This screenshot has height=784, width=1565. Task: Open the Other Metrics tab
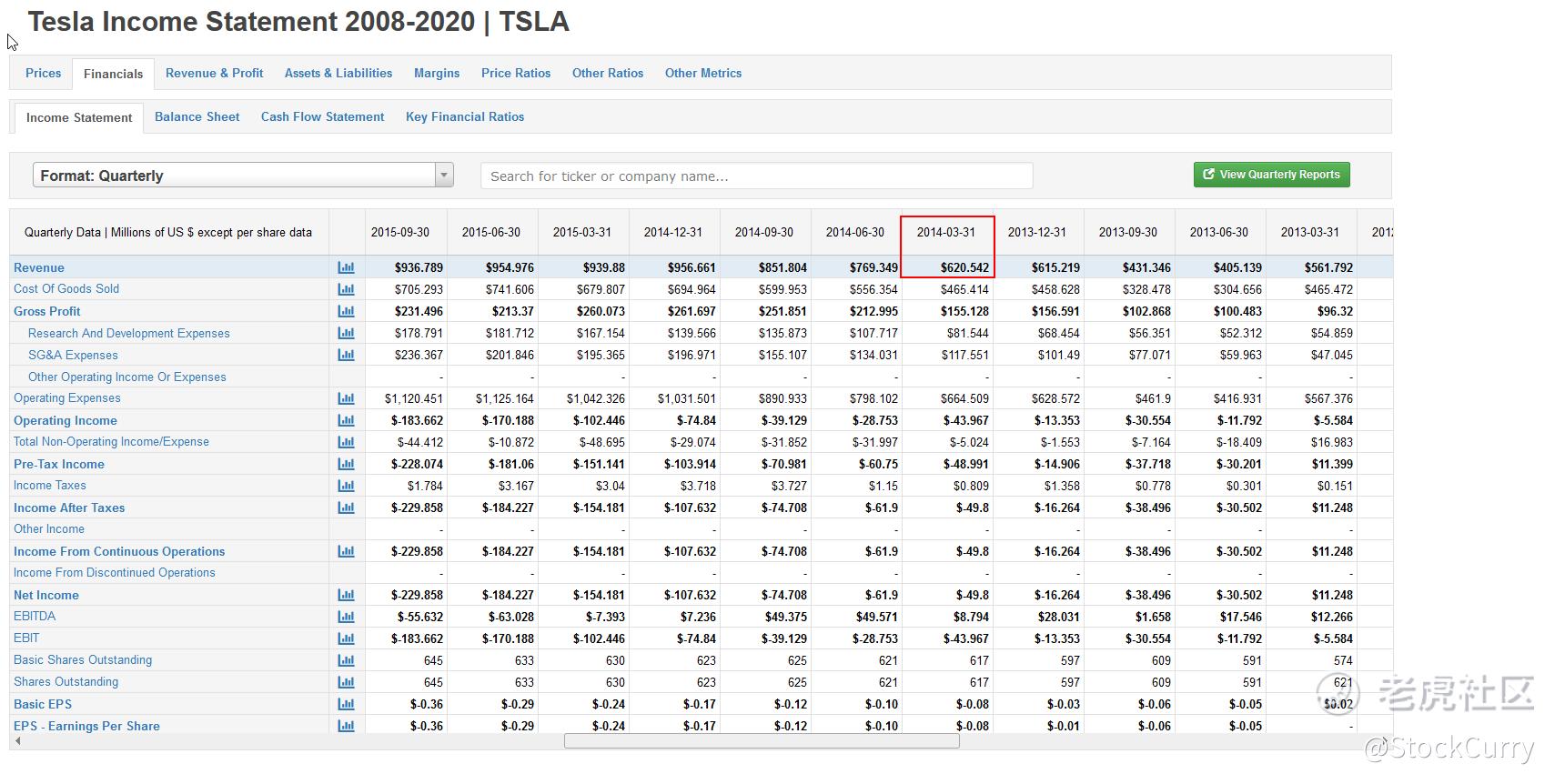(x=703, y=73)
